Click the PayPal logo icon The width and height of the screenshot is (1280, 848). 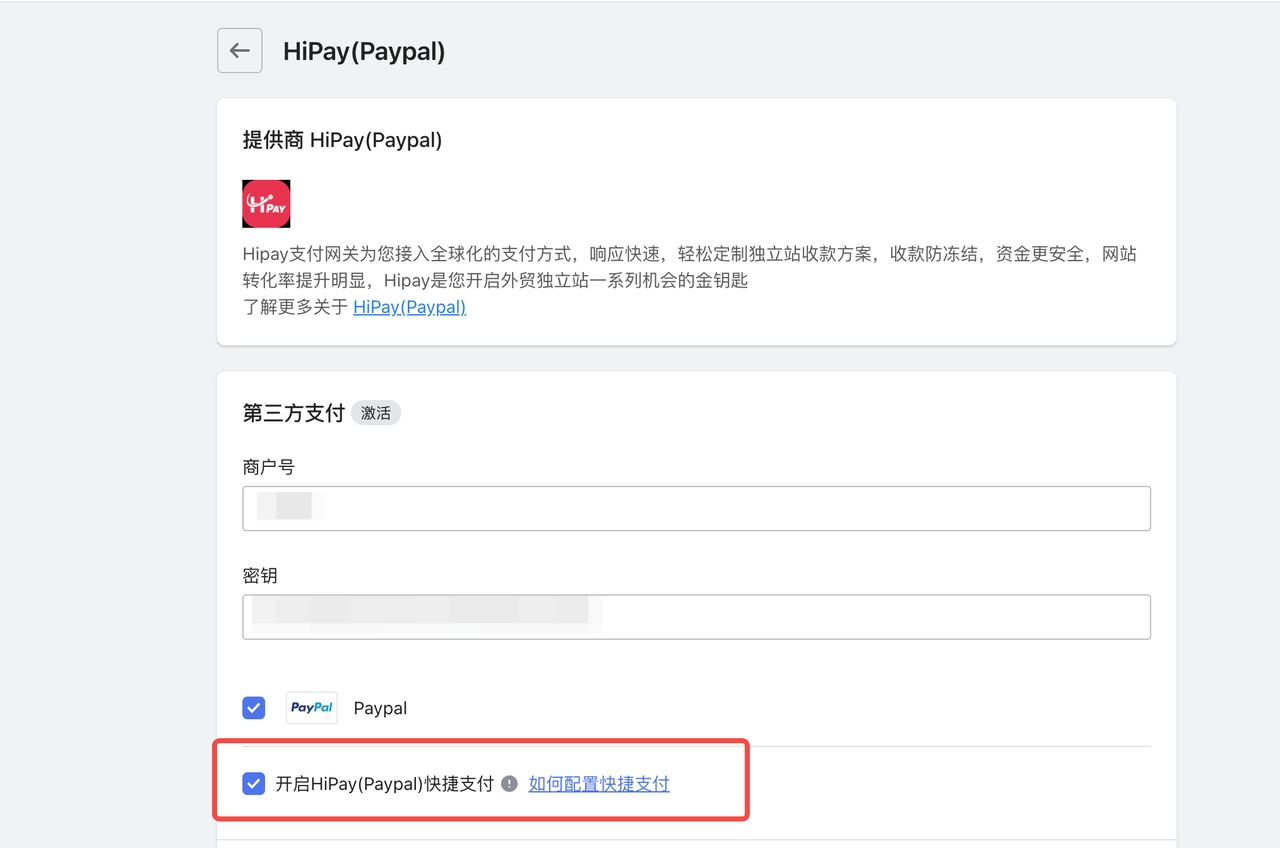tap(311, 708)
